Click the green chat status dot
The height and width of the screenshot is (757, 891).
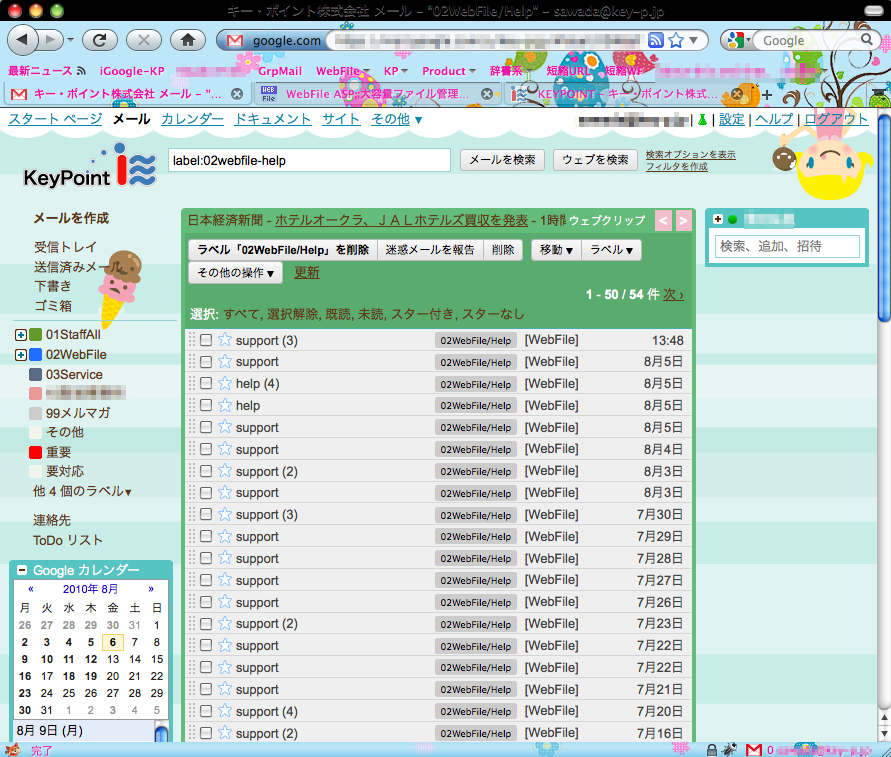coord(732,219)
